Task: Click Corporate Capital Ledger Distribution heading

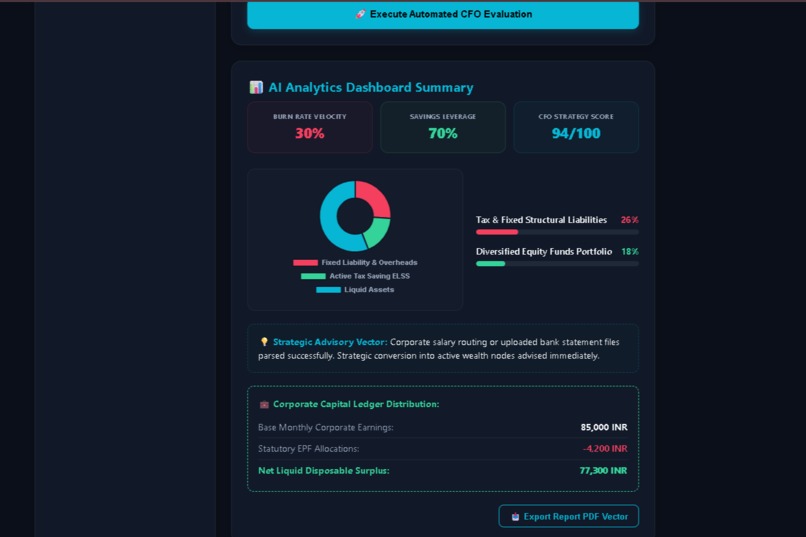Action: tap(356, 404)
